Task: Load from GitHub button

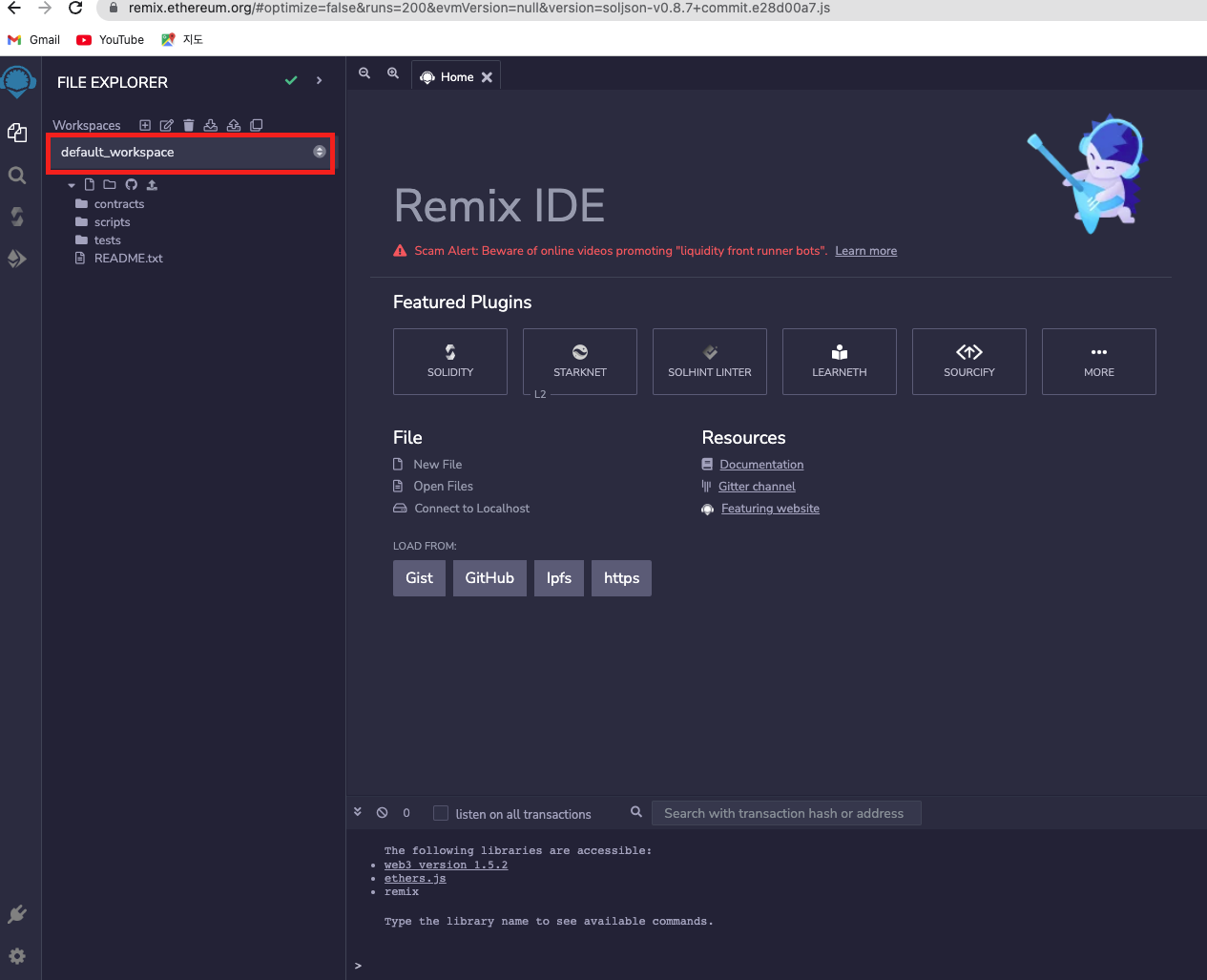Action: pyautogui.click(x=489, y=578)
